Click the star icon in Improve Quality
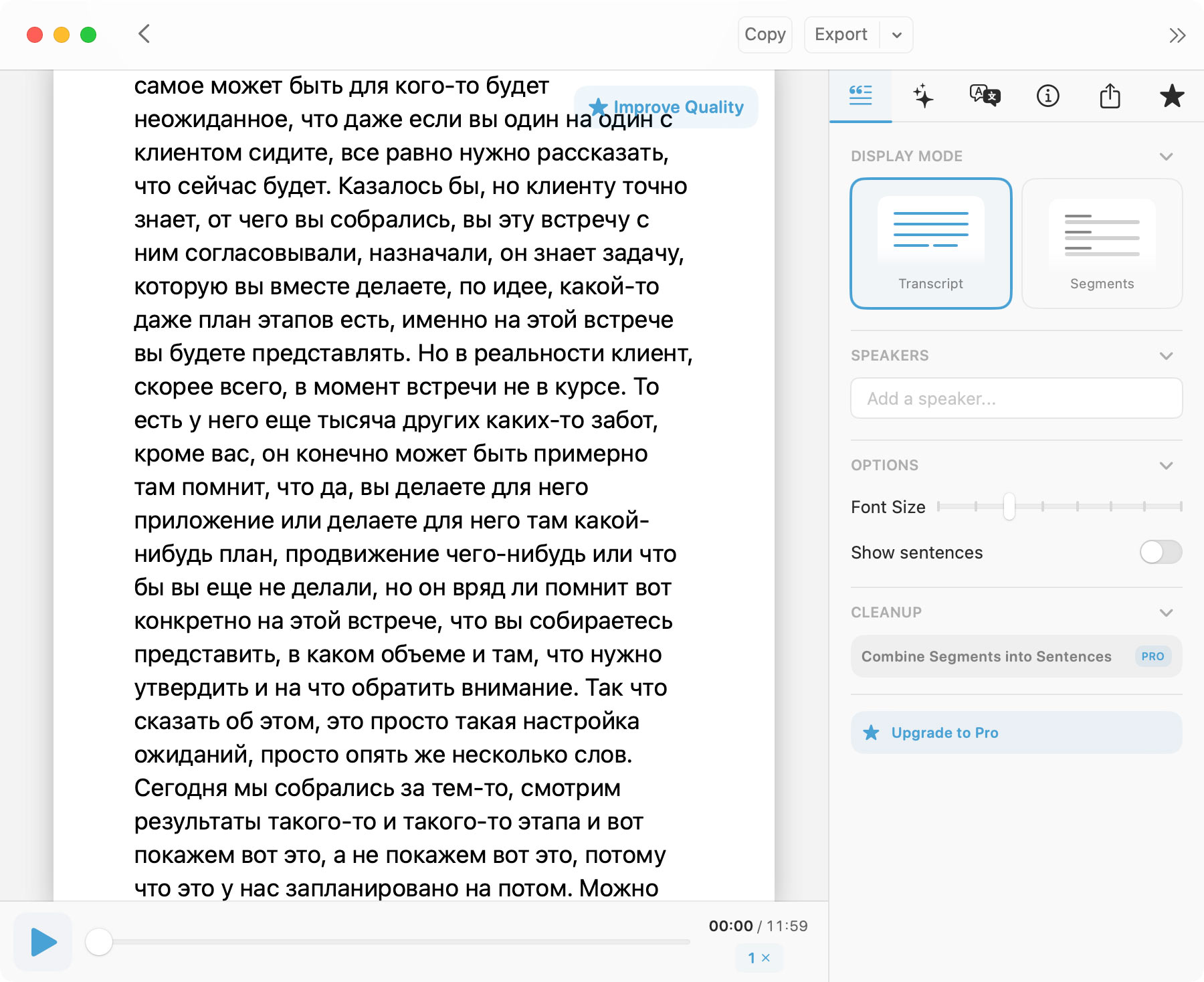The width and height of the screenshot is (1204, 982). click(597, 107)
